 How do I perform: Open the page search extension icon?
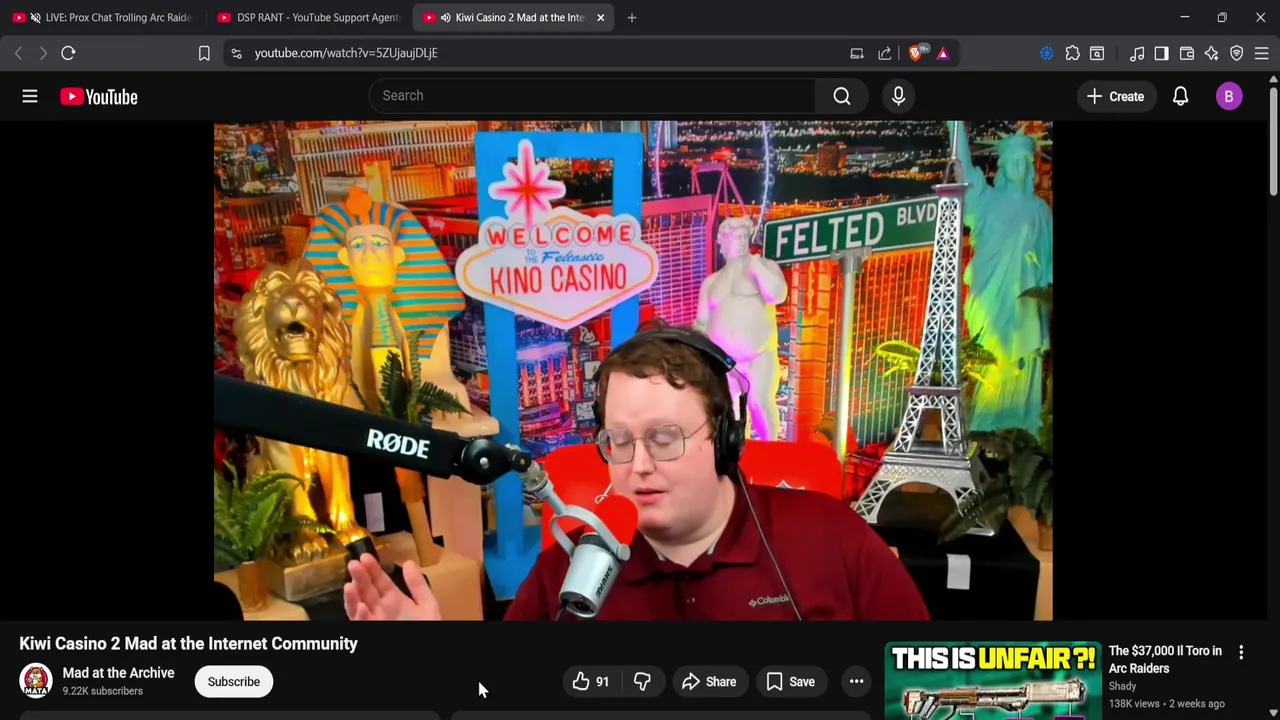click(1097, 53)
